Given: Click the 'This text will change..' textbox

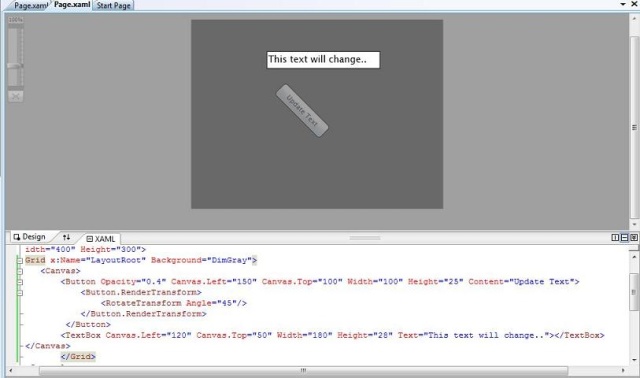Looking at the screenshot, I should pos(323,60).
